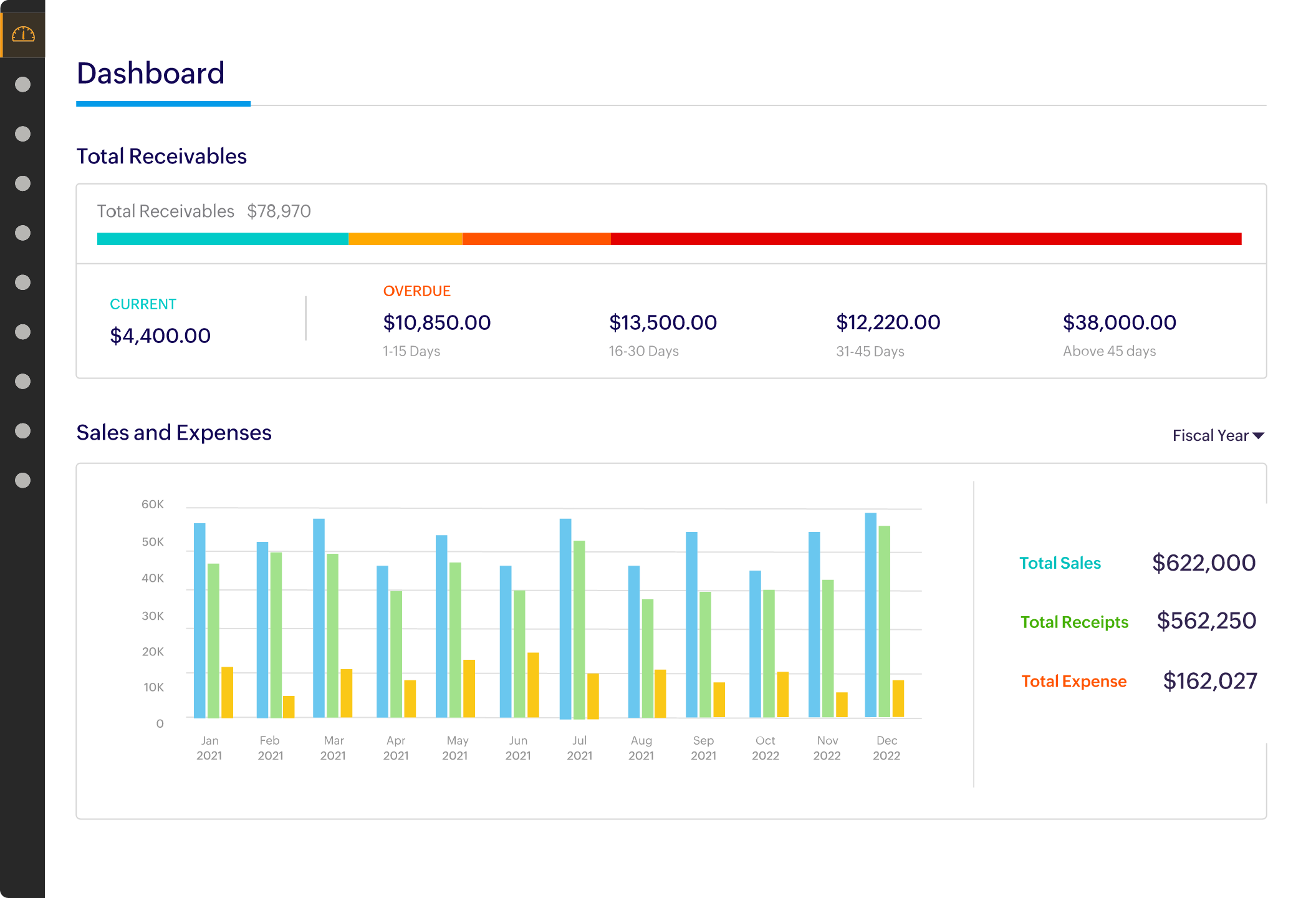The height and width of the screenshot is (898, 1316).
Task: Click the yellow expense bar for Nov 2022
Action: 842,705
